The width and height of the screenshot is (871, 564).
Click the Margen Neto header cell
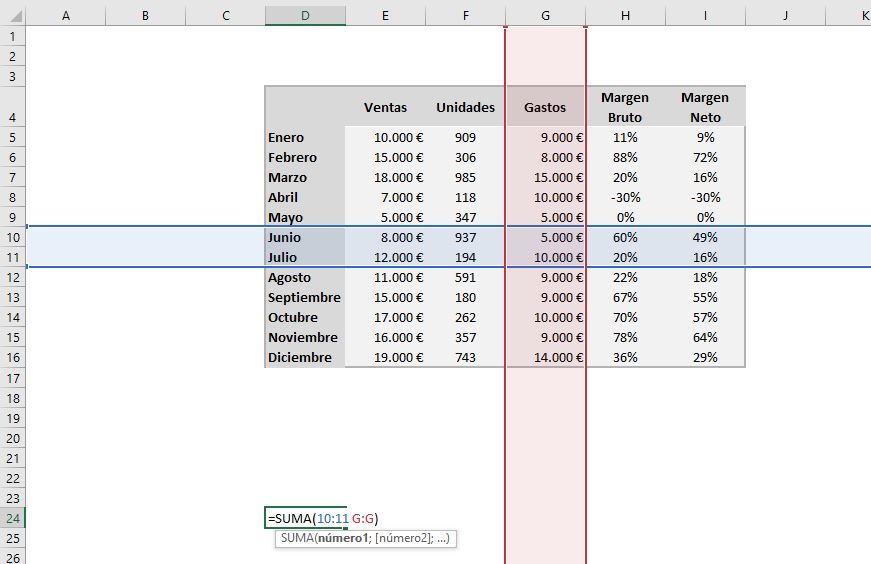705,107
